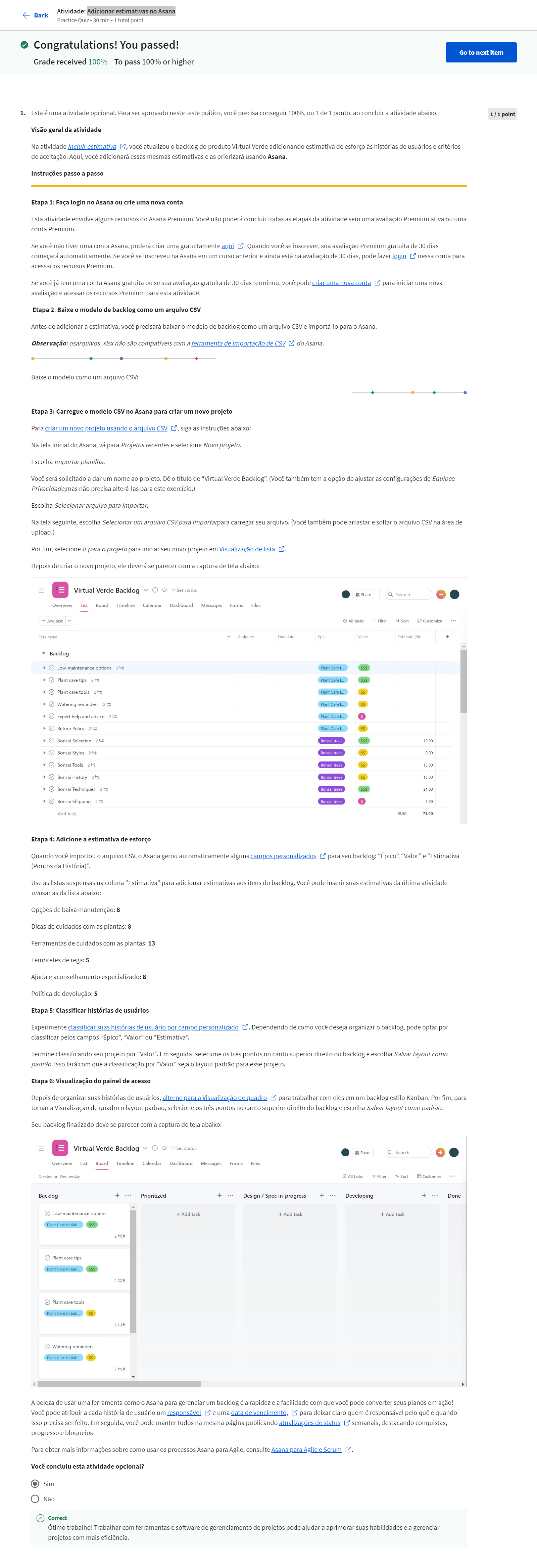Image resolution: width=537 pixels, height=1568 pixels.
Task: Open the 'Incluir estimativa' link
Action: click(x=92, y=147)
